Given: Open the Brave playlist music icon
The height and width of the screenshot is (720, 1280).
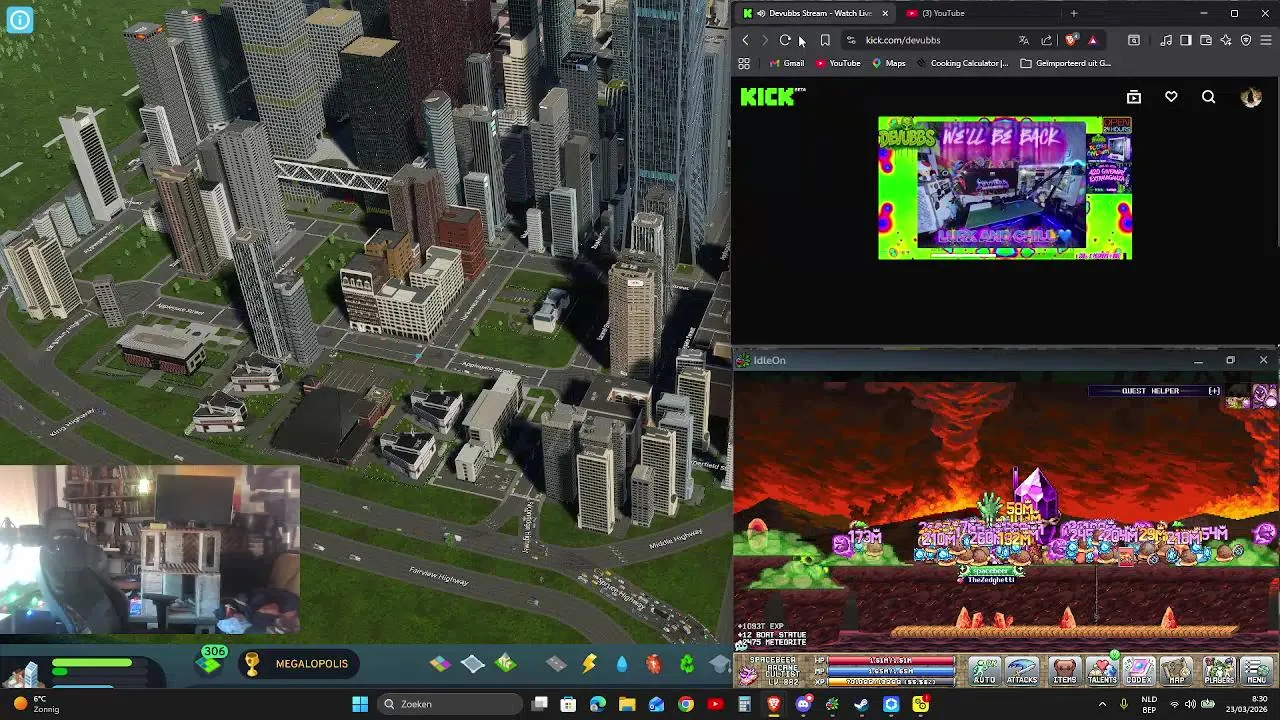Looking at the screenshot, I should (x=1166, y=40).
